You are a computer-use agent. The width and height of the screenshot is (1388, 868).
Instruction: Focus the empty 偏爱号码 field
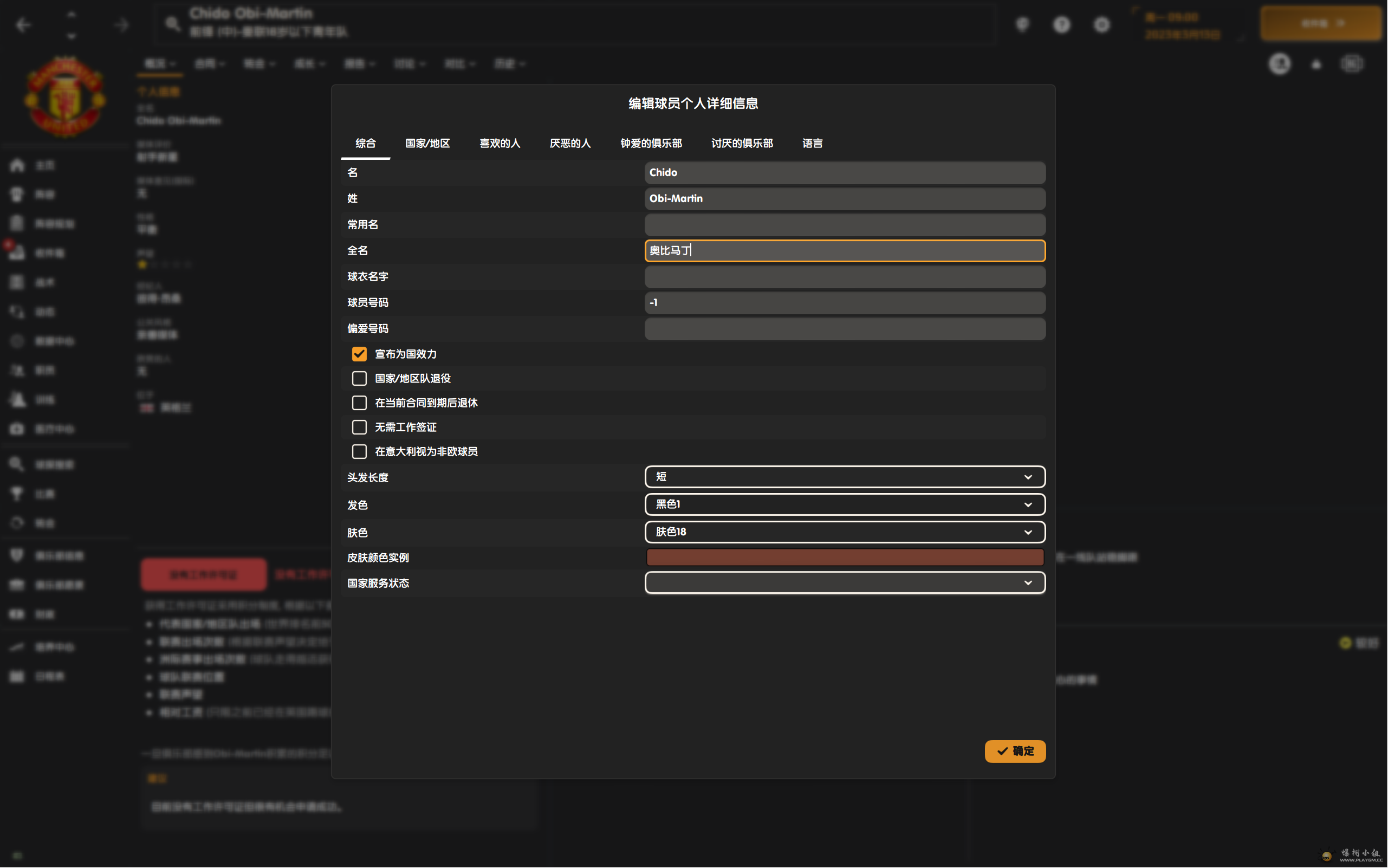845,329
